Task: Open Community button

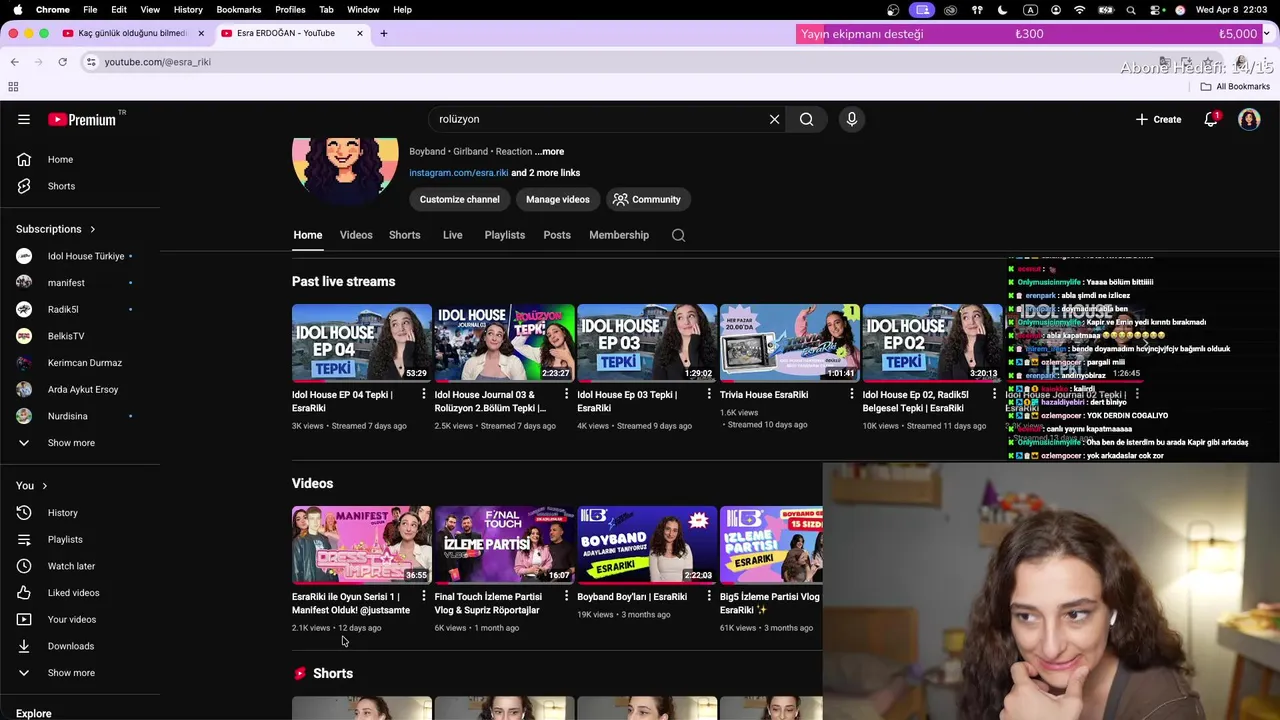Action: [647, 199]
